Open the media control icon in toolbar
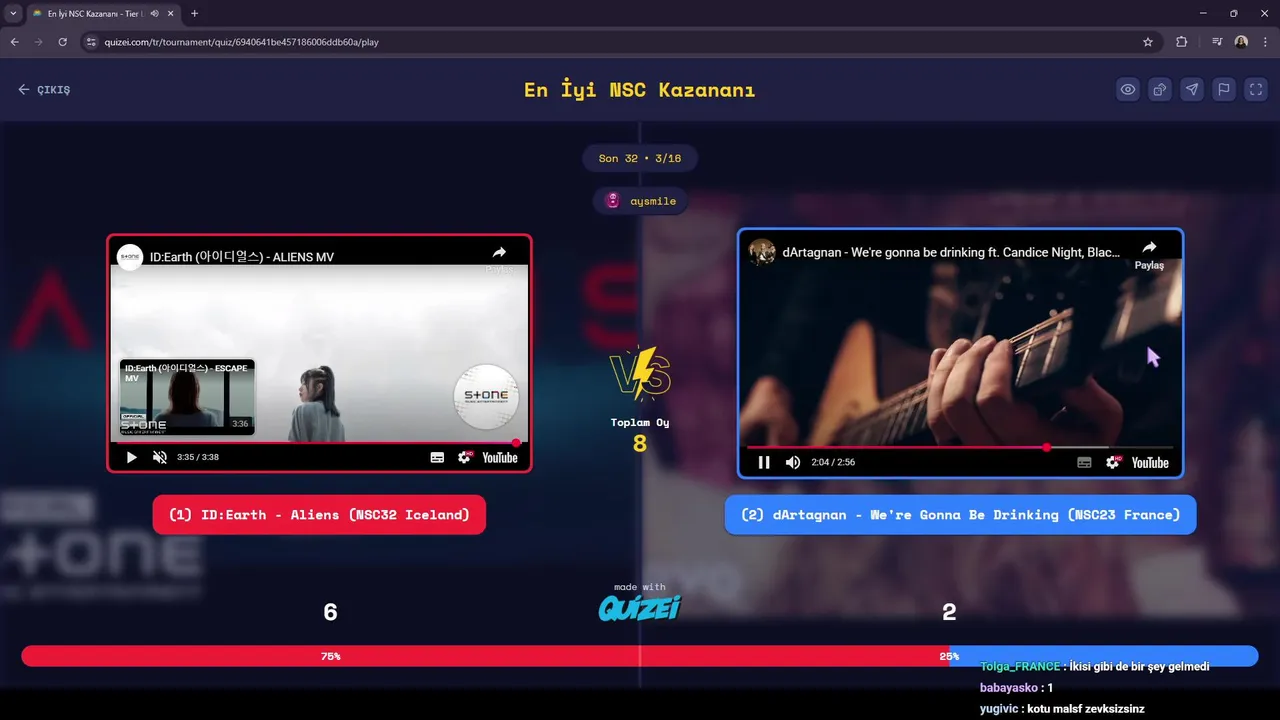The image size is (1280, 720). pos(1217,42)
